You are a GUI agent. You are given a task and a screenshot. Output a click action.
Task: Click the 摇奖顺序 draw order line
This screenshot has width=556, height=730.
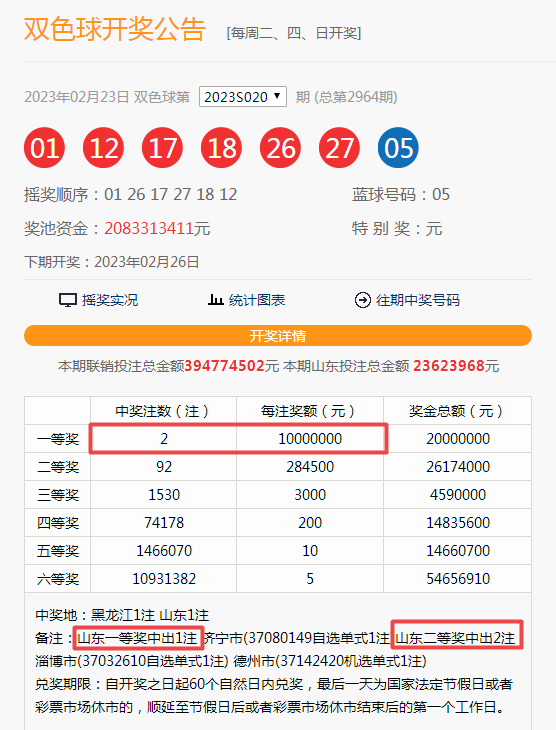pyautogui.click(x=131, y=194)
